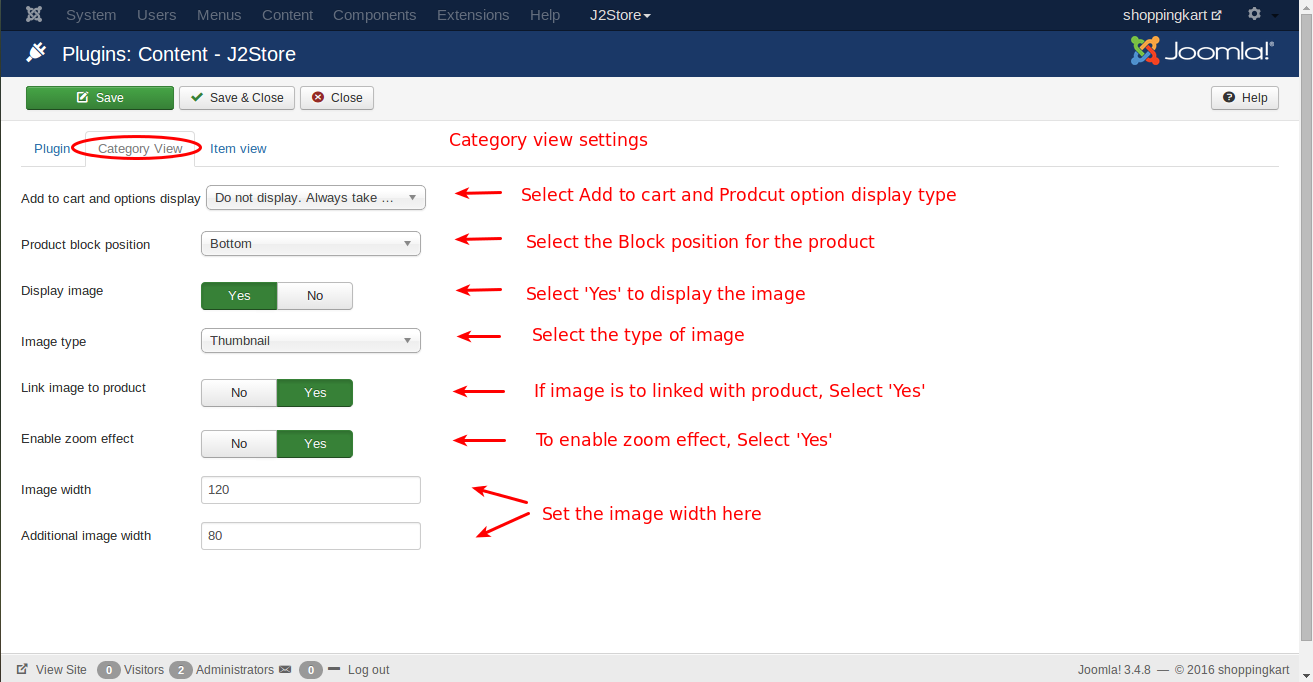The width and height of the screenshot is (1313, 682).
Task: Click the 'Image type' label
Action: click(x=54, y=342)
